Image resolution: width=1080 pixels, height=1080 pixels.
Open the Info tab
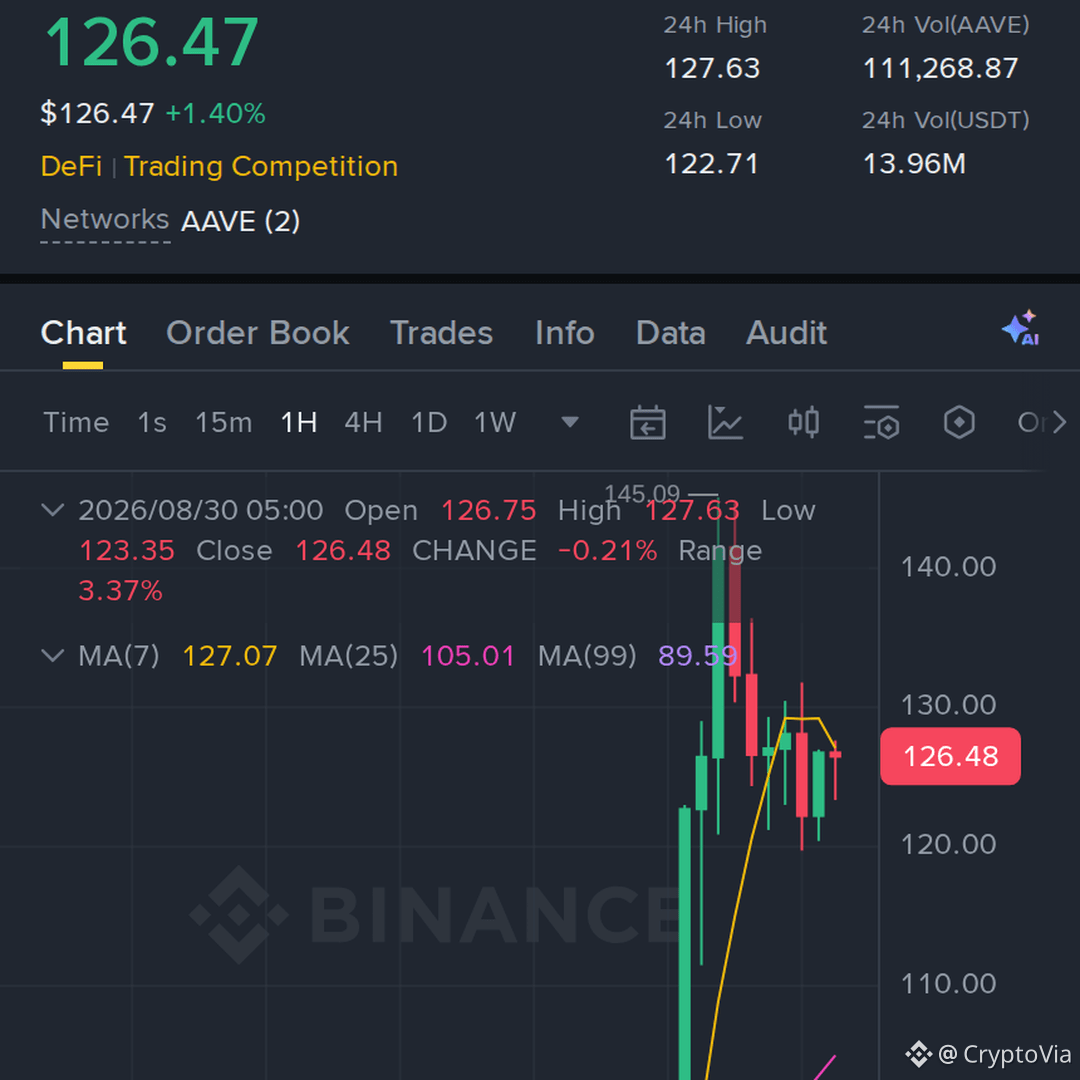(565, 333)
